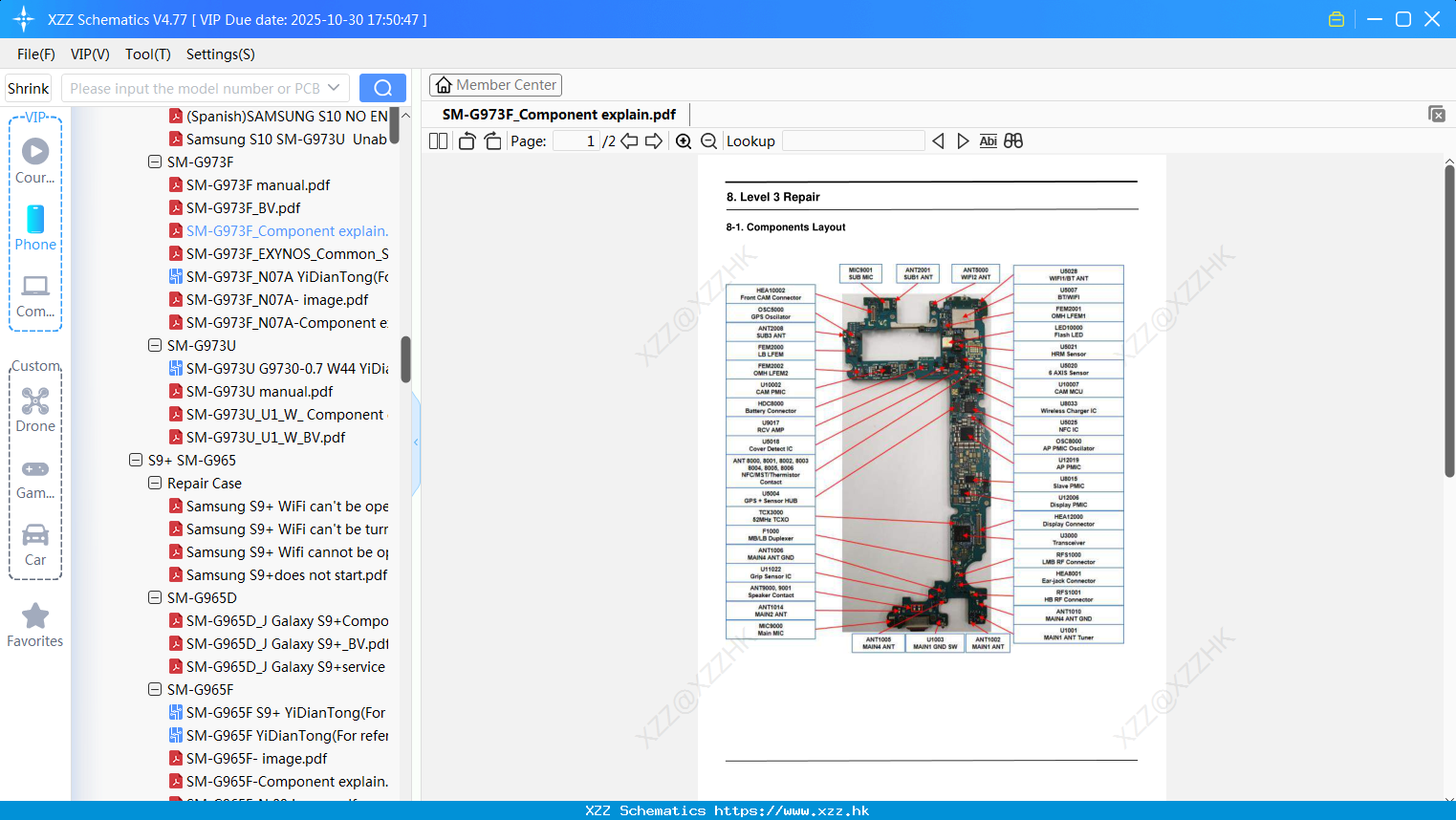
Task: Open Course section in sidebar
Action: point(35,160)
